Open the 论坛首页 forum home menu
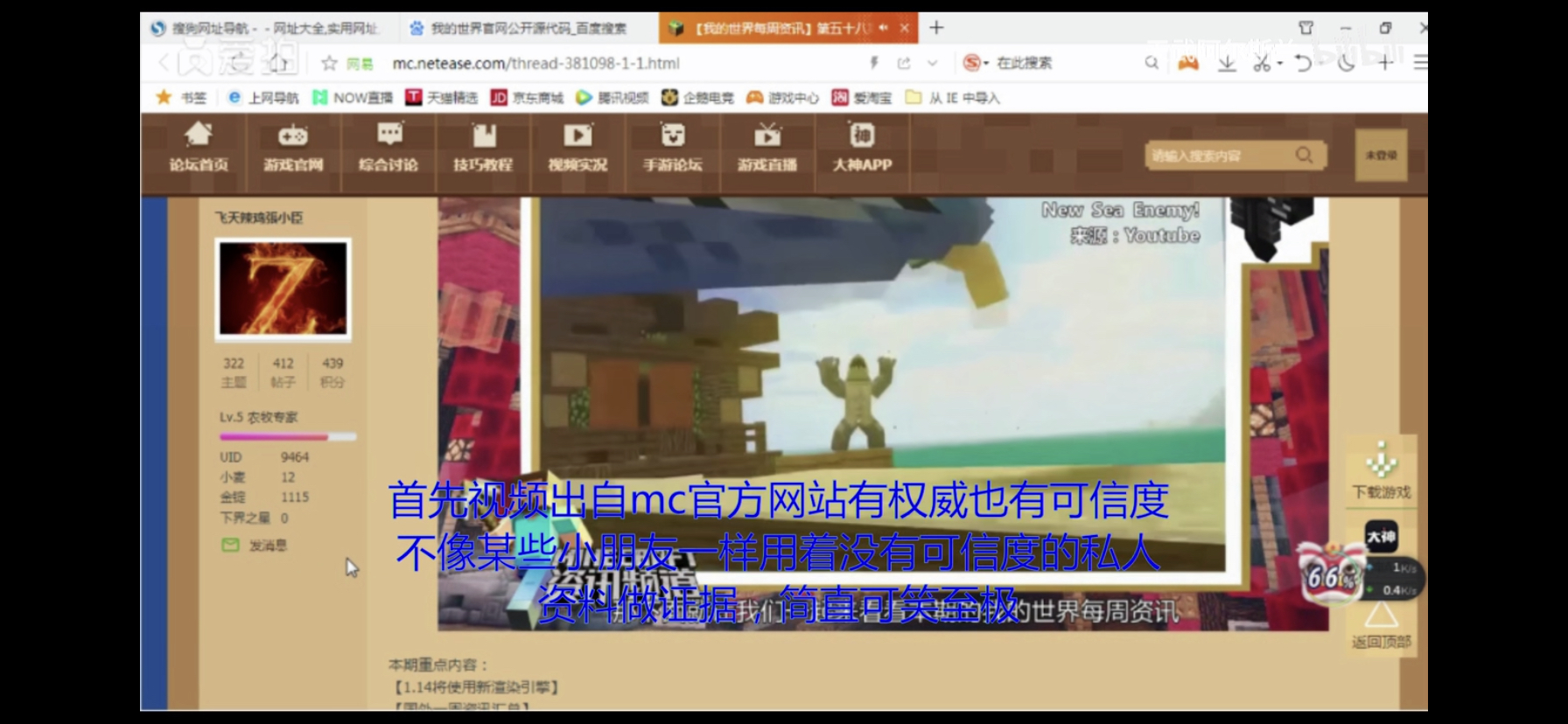 pos(199,149)
